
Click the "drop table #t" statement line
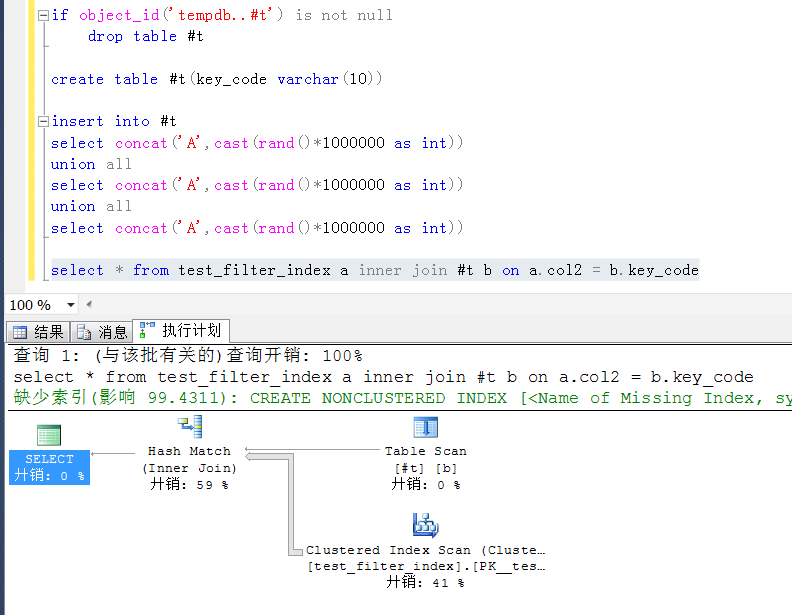click(145, 36)
